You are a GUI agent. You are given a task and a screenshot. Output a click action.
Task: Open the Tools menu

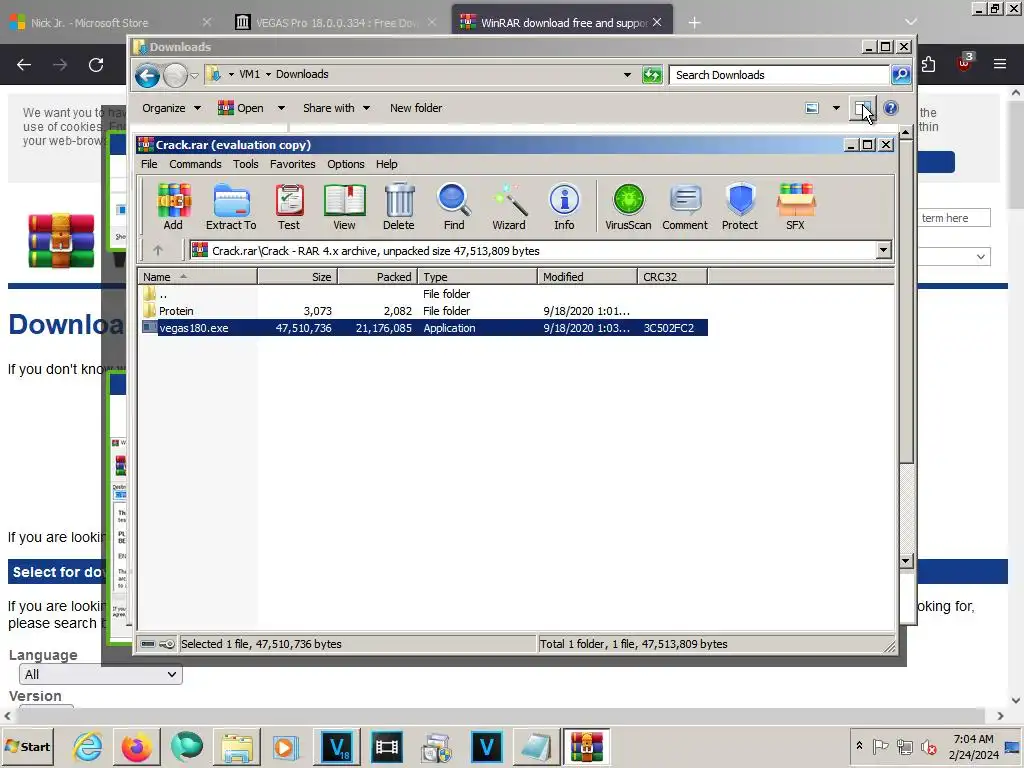click(x=246, y=164)
